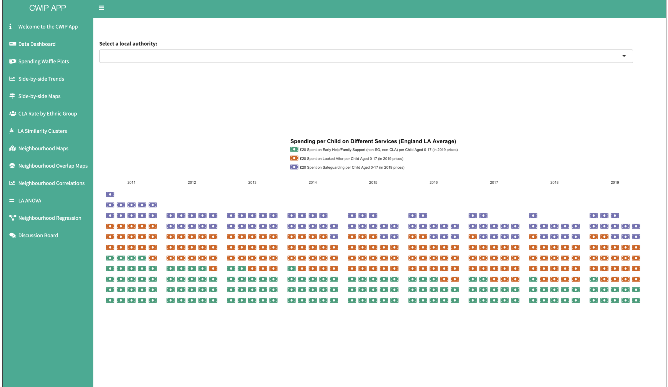Screen dimensions: 668x387
Task: Click the Discussion Board chat icon
Action: click(12, 235)
